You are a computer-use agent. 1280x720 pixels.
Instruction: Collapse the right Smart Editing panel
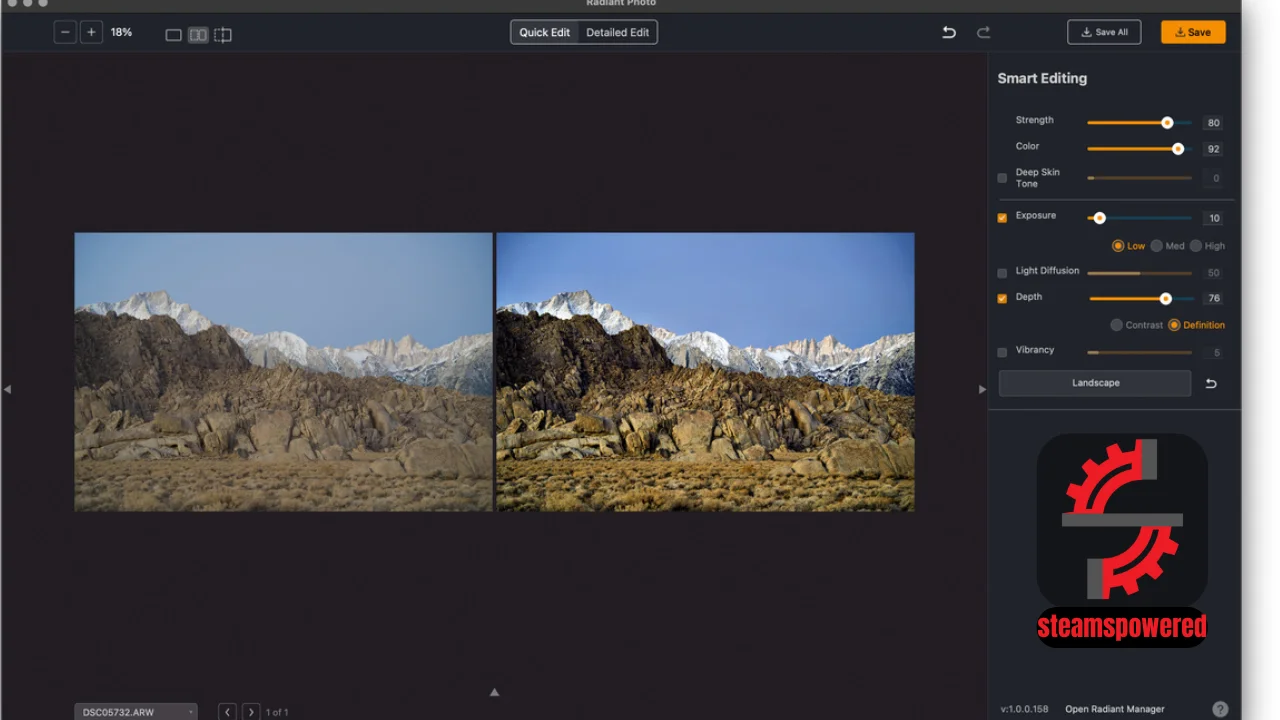pyautogui.click(x=982, y=389)
